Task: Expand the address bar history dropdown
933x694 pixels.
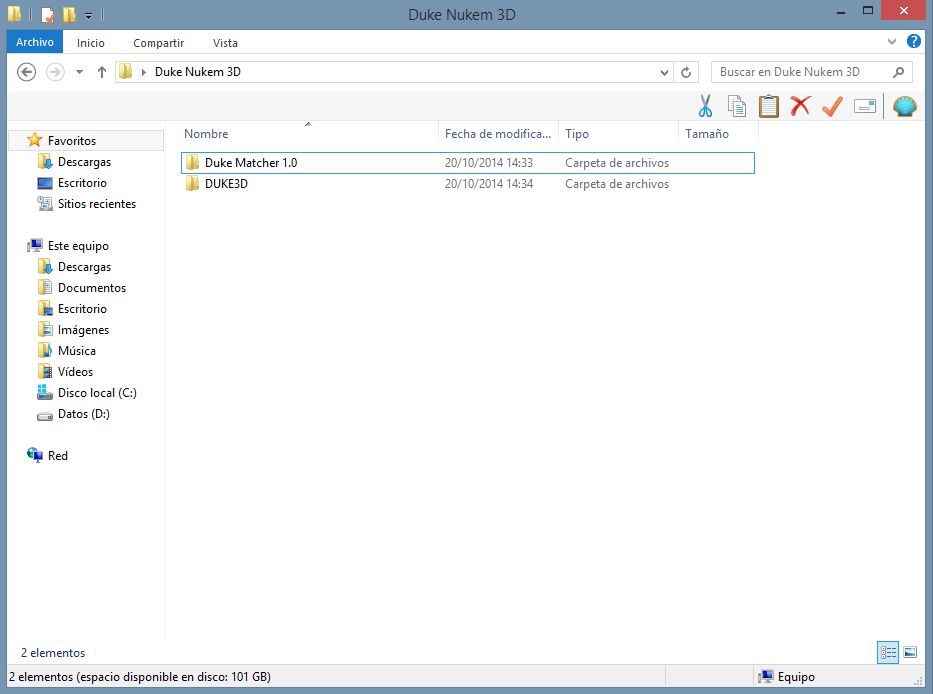Action: click(x=664, y=72)
